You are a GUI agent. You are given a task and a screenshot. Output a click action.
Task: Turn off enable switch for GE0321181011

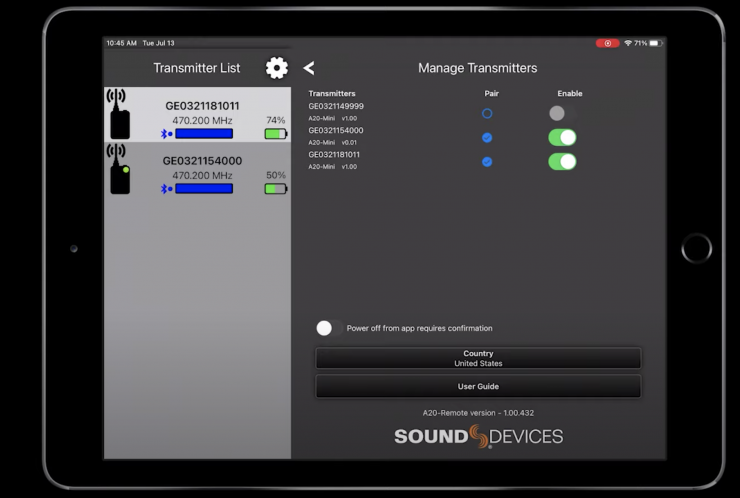562,161
